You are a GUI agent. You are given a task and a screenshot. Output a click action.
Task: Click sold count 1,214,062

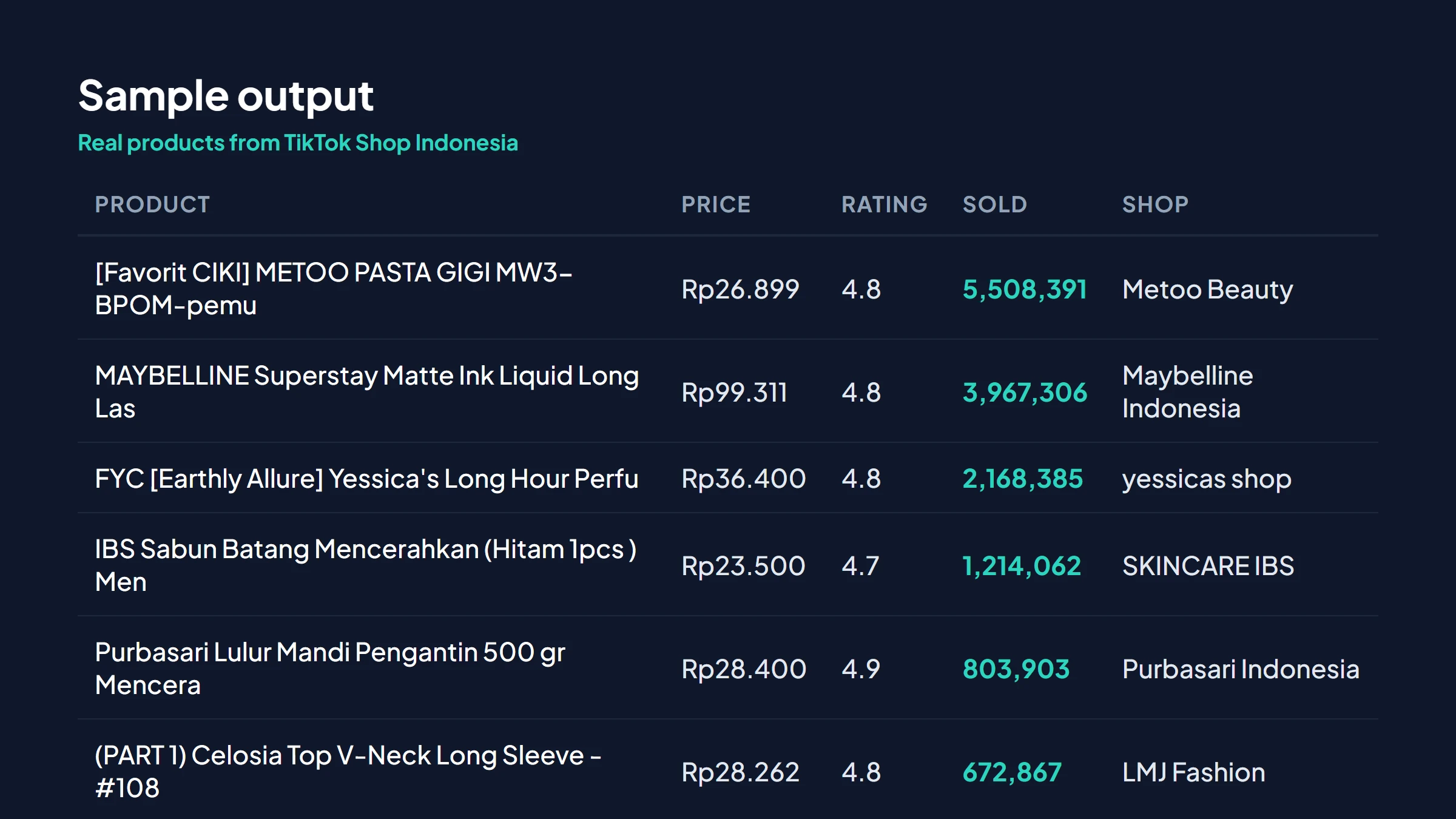1022,566
